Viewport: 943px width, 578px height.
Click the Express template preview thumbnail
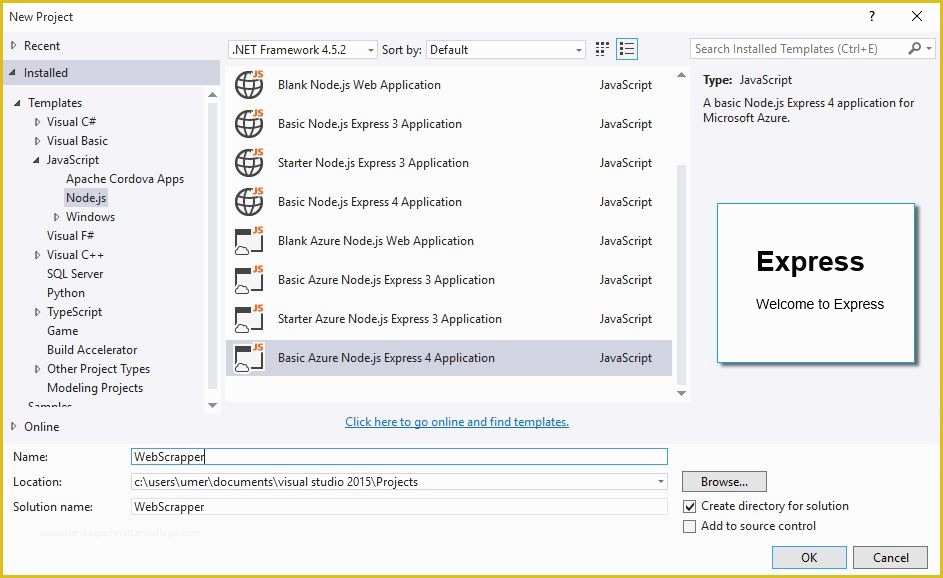(x=816, y=283)
